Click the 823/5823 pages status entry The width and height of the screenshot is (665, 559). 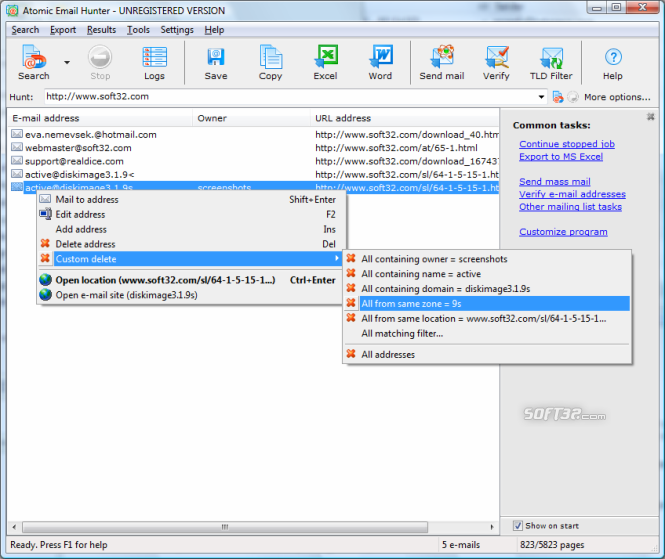(x=552, y=545)
